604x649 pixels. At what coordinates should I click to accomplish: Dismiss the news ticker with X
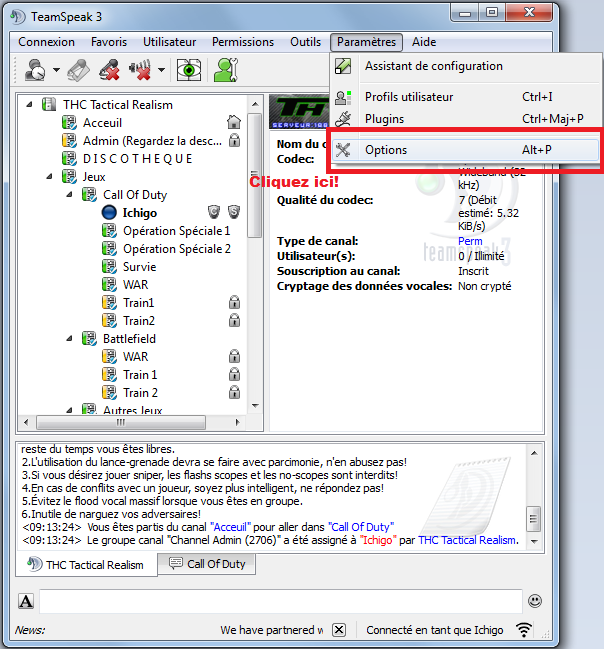[339, 630]
